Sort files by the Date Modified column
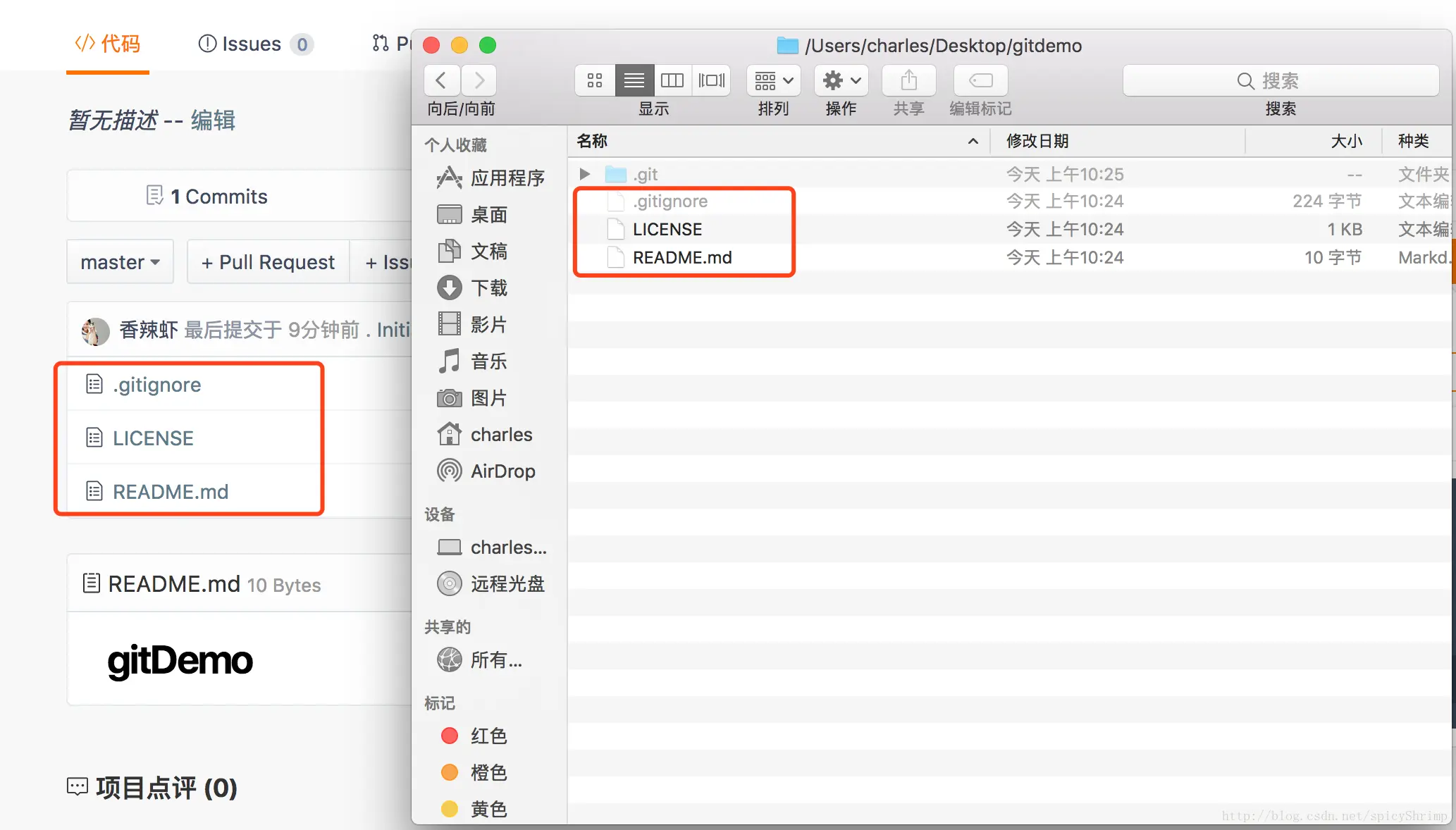Viewport: 1456px width, 830px height. 1037,141
